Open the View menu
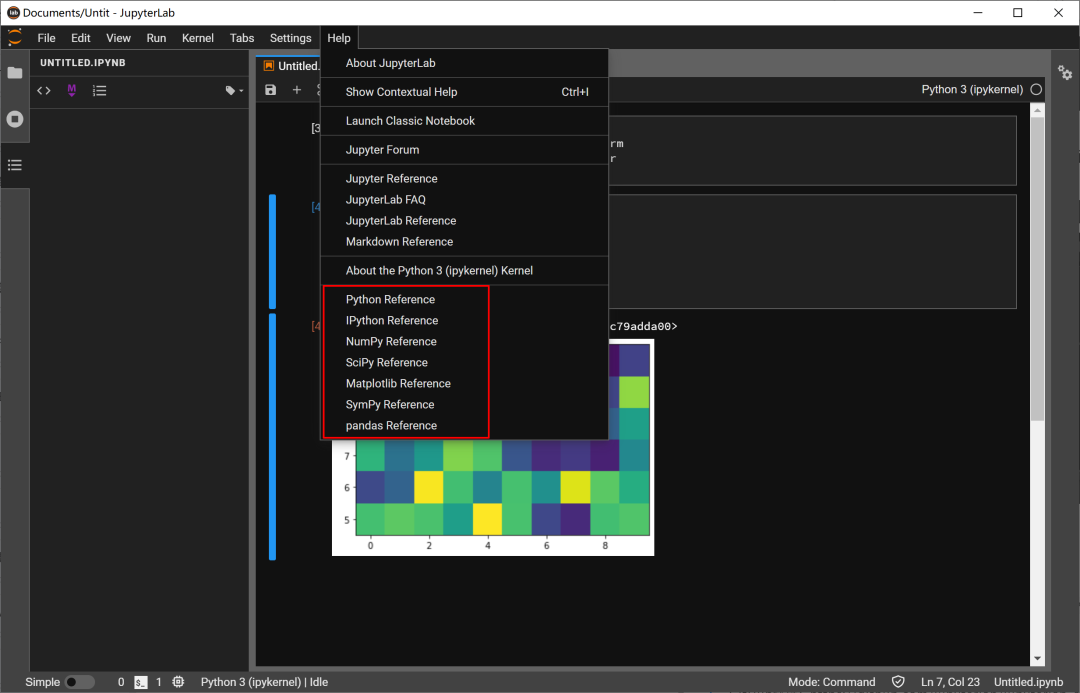1080x693 pixels. [x=118, y=38]
